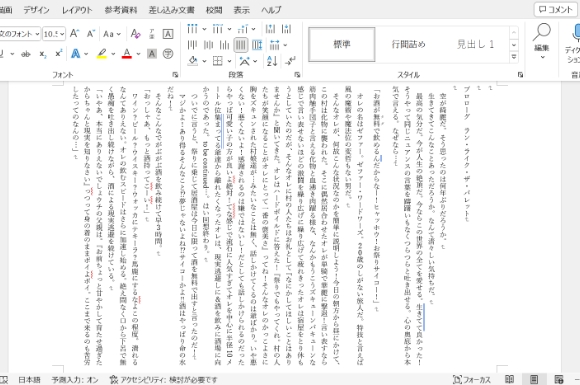Open enclosed characters tool
This screenshot has height=385, width=580.
[x=168, y=54]
